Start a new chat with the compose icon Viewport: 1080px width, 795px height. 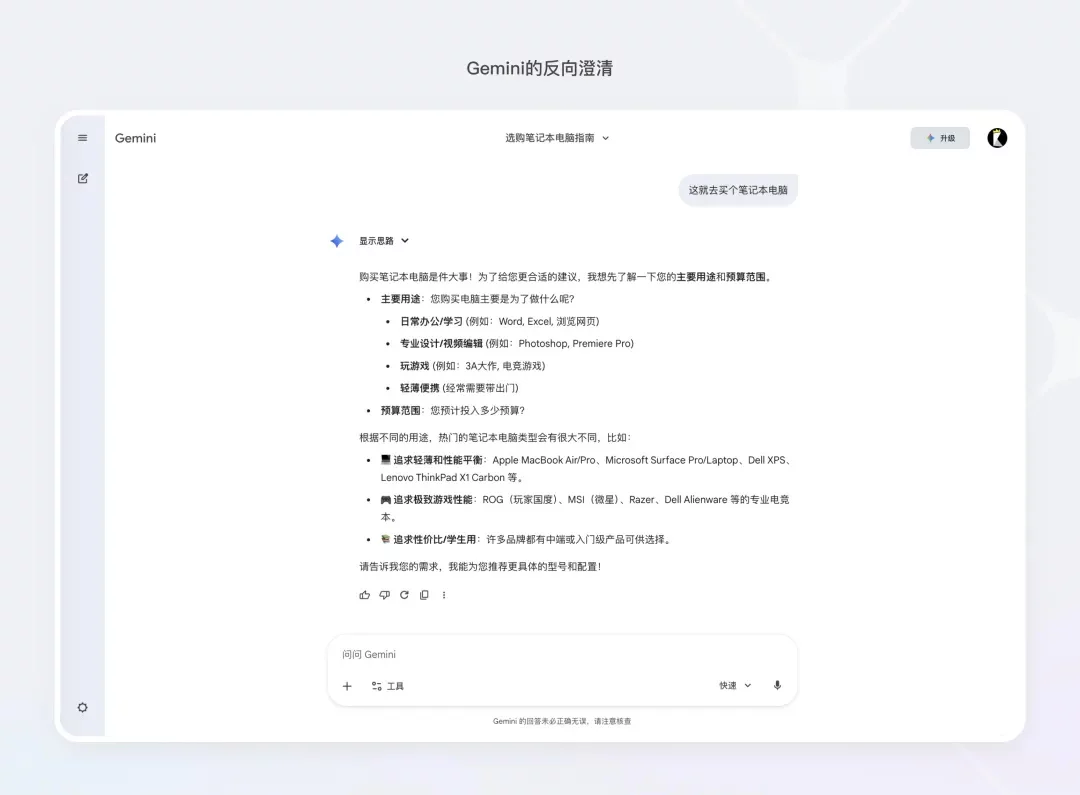click(82, 178)
